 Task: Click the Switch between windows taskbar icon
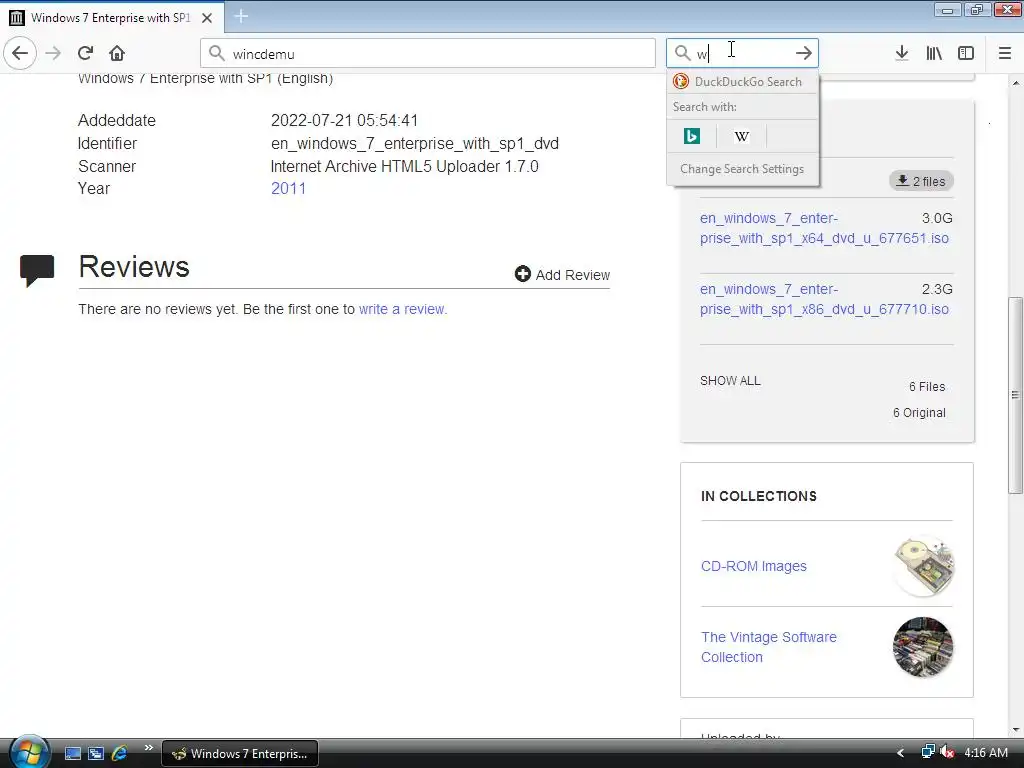pyautogui.click(x=96, y=753)
